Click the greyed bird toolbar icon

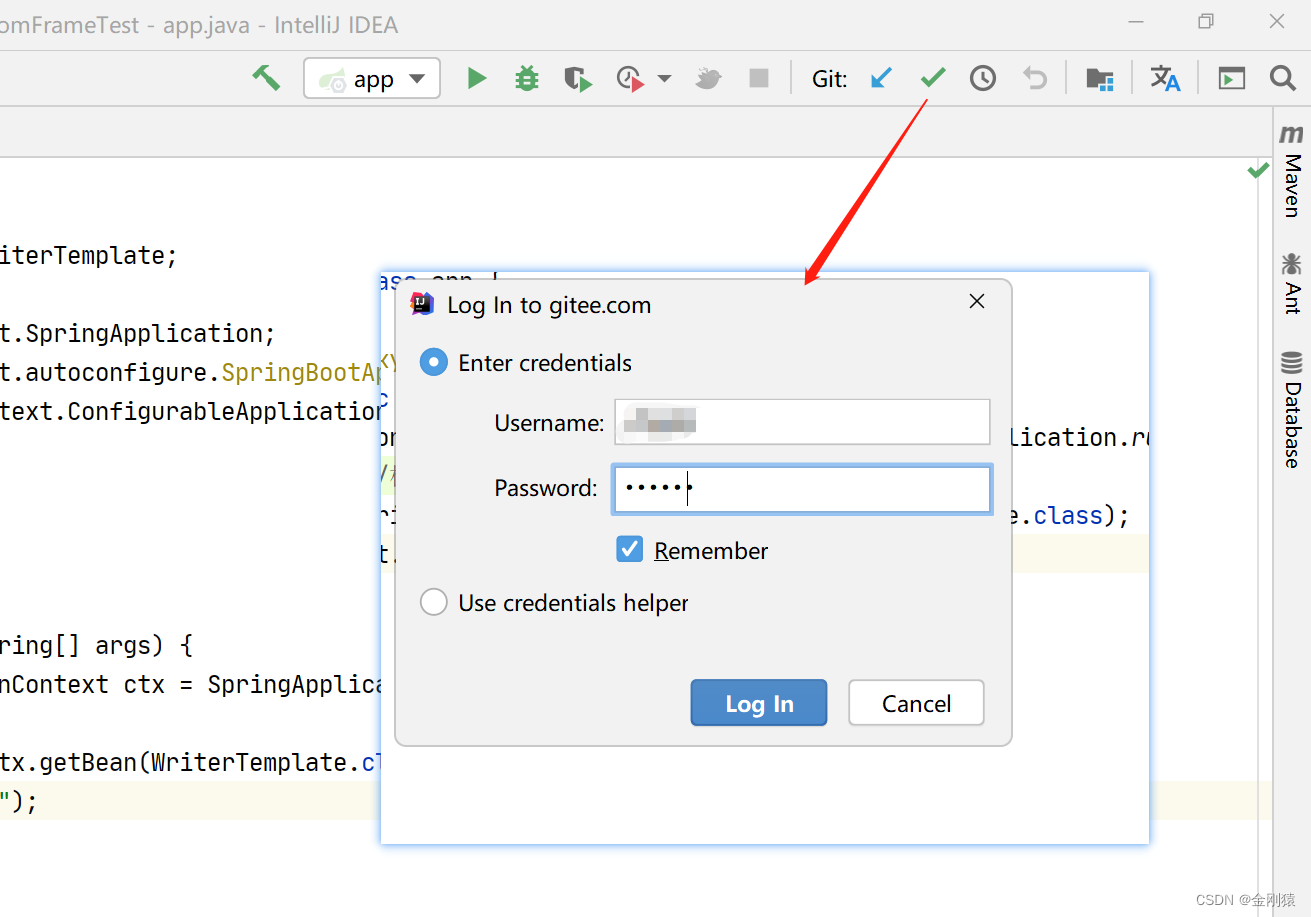[709, 78]
